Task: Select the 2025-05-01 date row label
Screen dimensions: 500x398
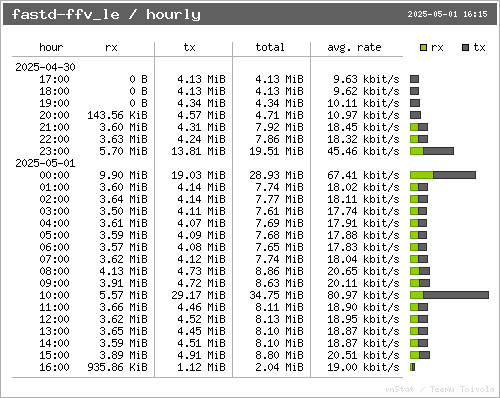Action: pyautogui.click(x=45, y=163)
